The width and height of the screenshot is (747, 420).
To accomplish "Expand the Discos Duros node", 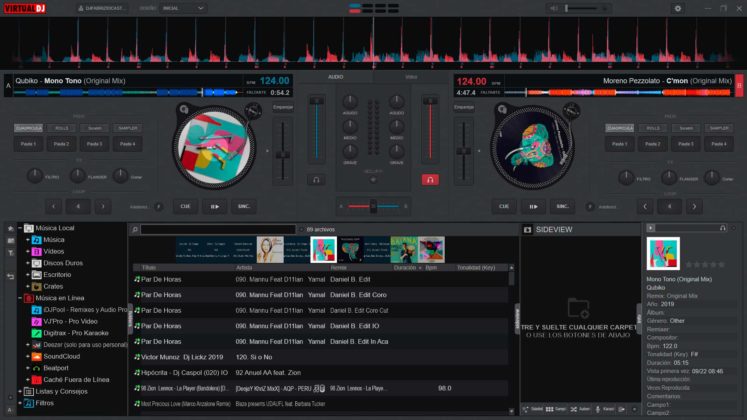I will point(28,263).
